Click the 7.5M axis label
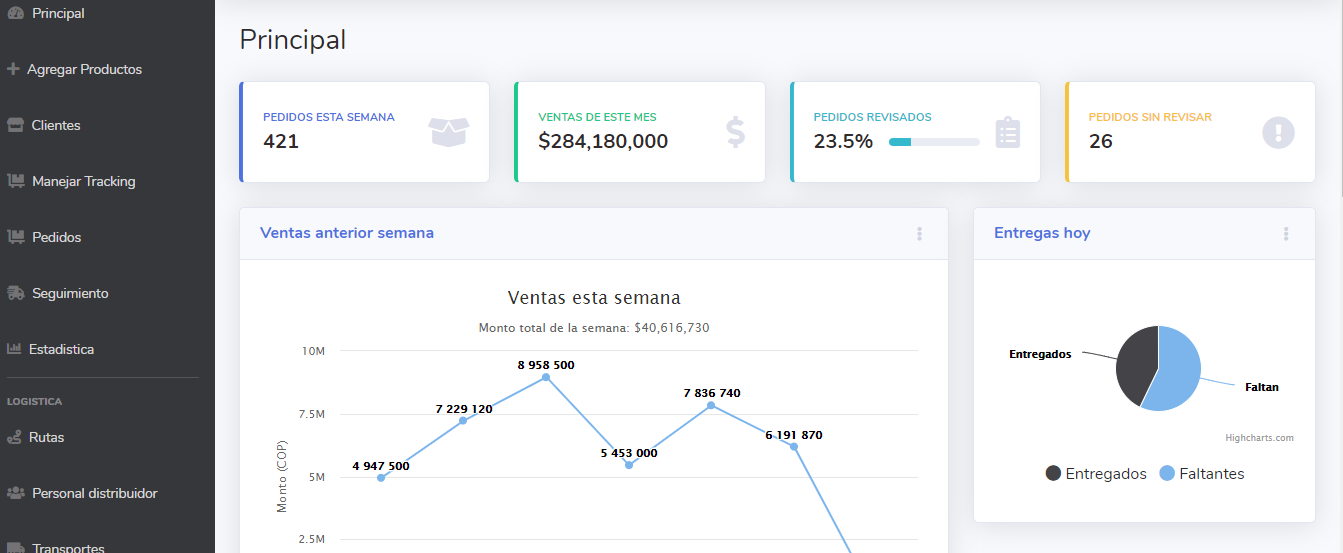1343x553 pixels. 312,414
